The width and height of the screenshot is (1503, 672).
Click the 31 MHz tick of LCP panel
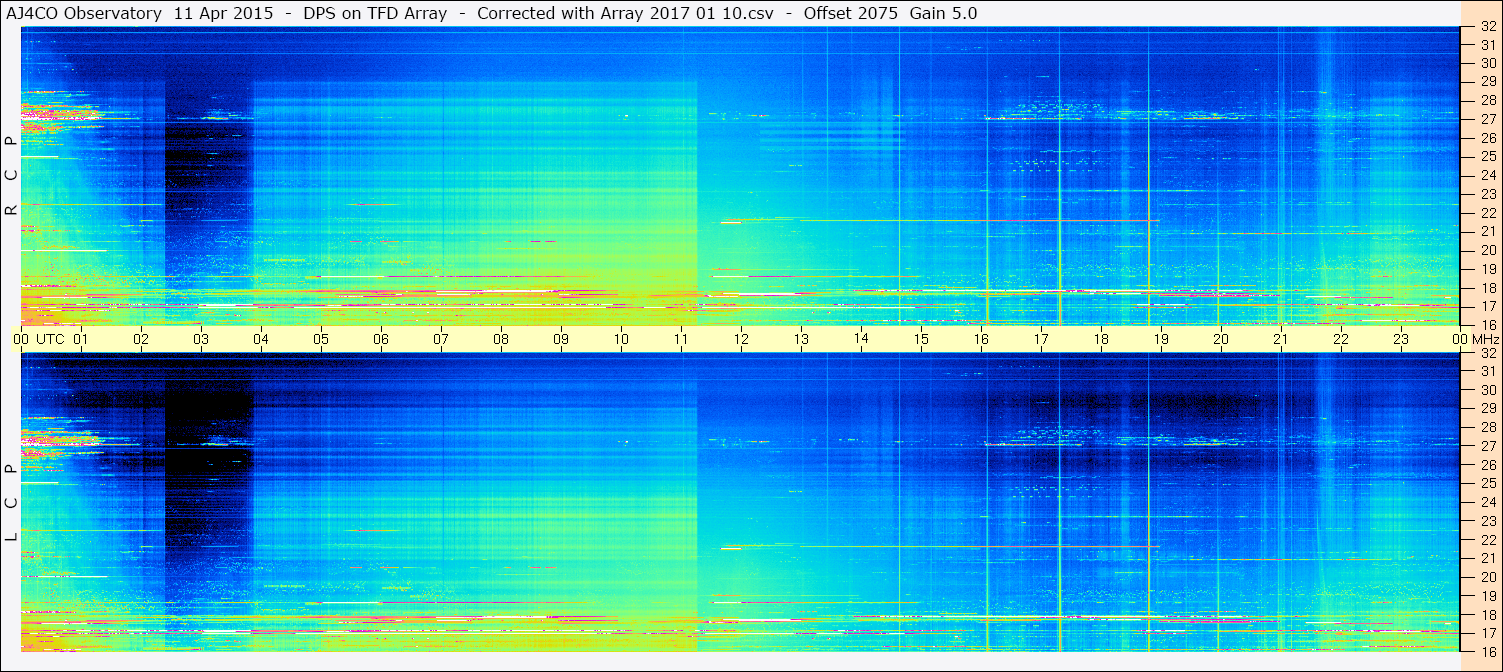pyautogui.click(x=1487, y=372)
